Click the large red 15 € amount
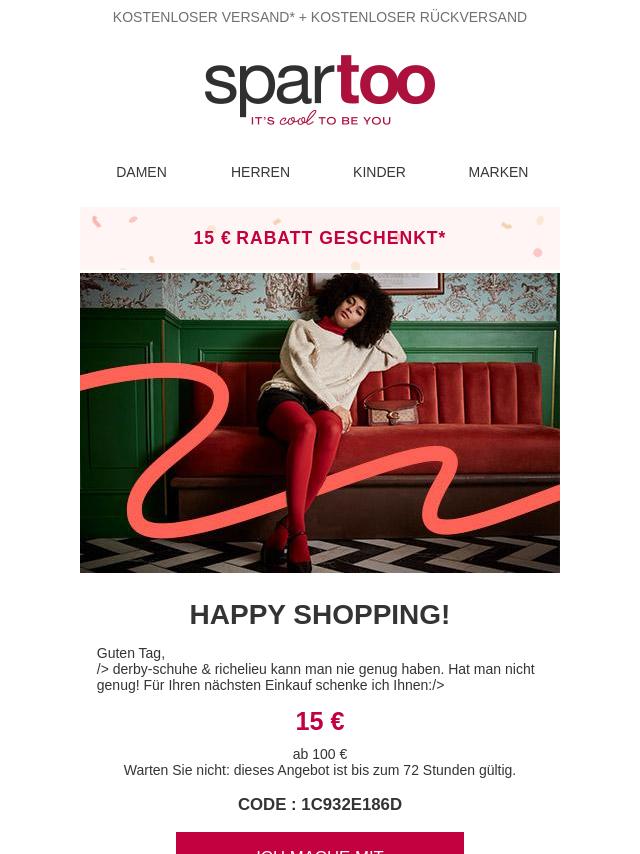Screen dimensions: 640x854 [320, 722]
